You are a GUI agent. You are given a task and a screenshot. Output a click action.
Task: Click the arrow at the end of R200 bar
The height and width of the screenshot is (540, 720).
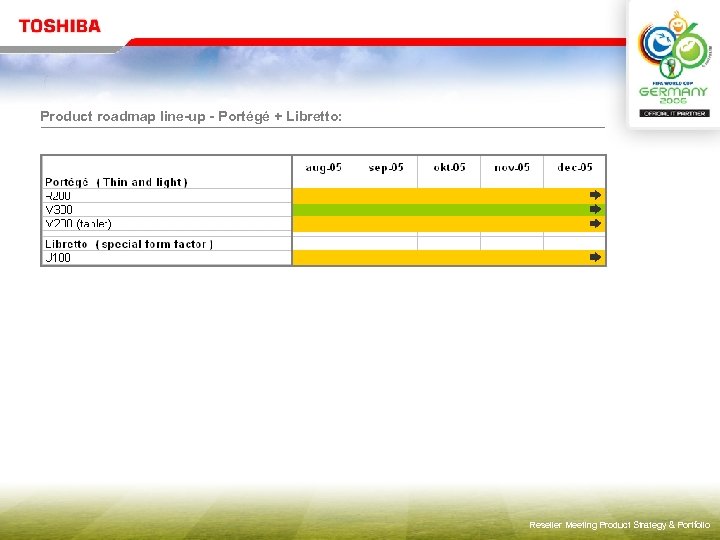pyautogui.click(x=596, y=195)
